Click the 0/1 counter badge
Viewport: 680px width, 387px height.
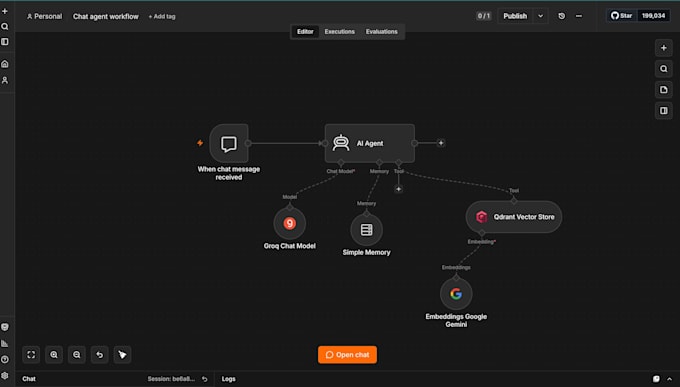click(x=484, y=16)
